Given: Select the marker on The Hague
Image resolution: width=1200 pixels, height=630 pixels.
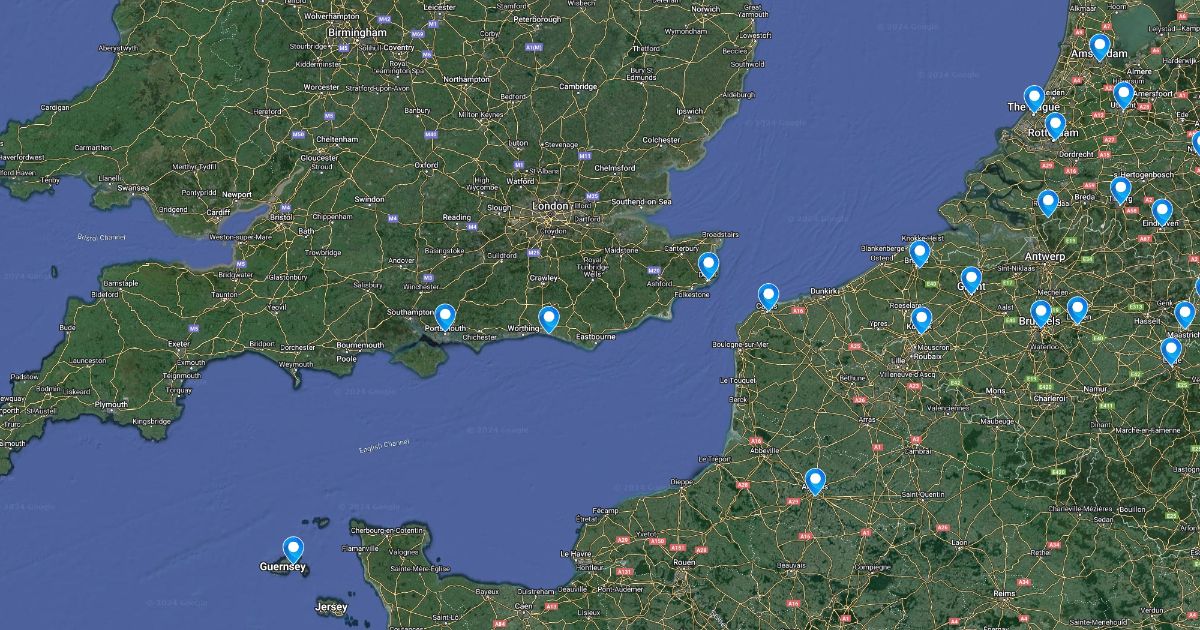Looking at the screenshot, I should 1034,99.
